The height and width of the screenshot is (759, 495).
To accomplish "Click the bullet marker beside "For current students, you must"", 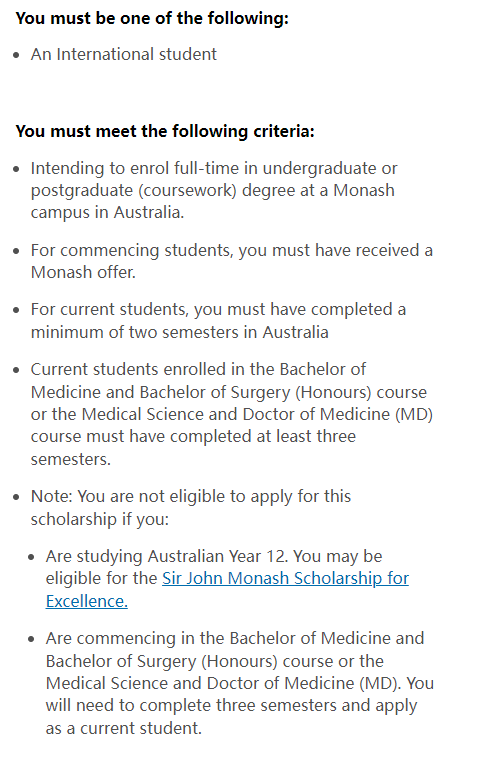I will click(17, 310).
